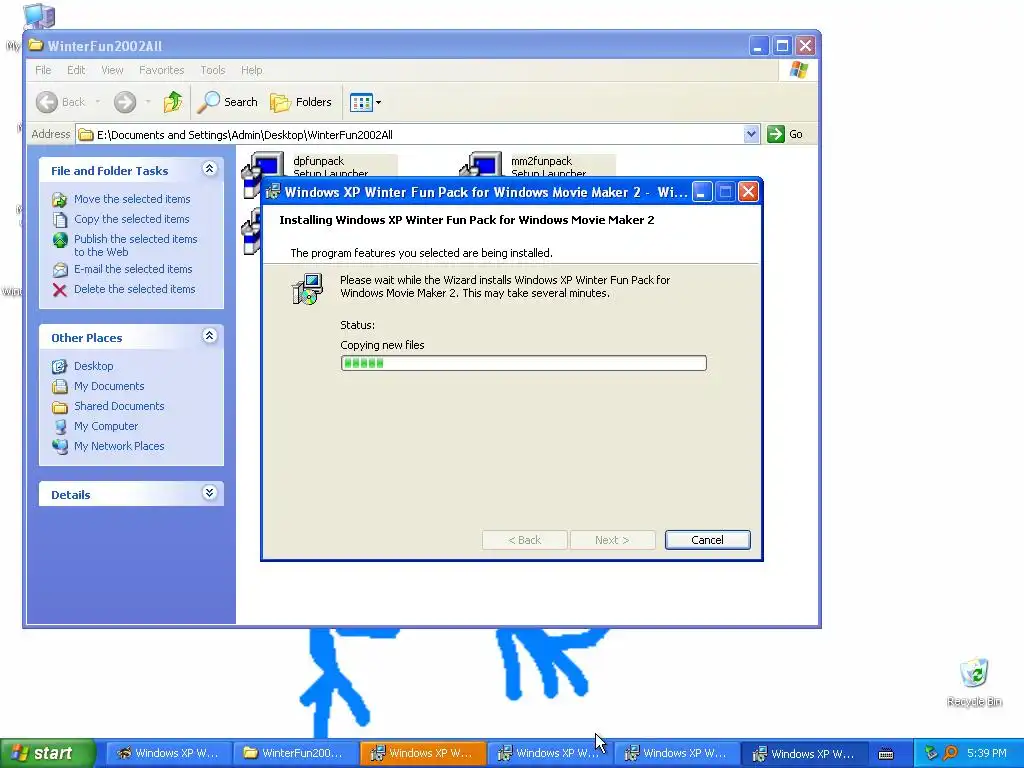Open My Network Places link
Image resolution: width=1024 pixels, height=768 pixels.
119,447
